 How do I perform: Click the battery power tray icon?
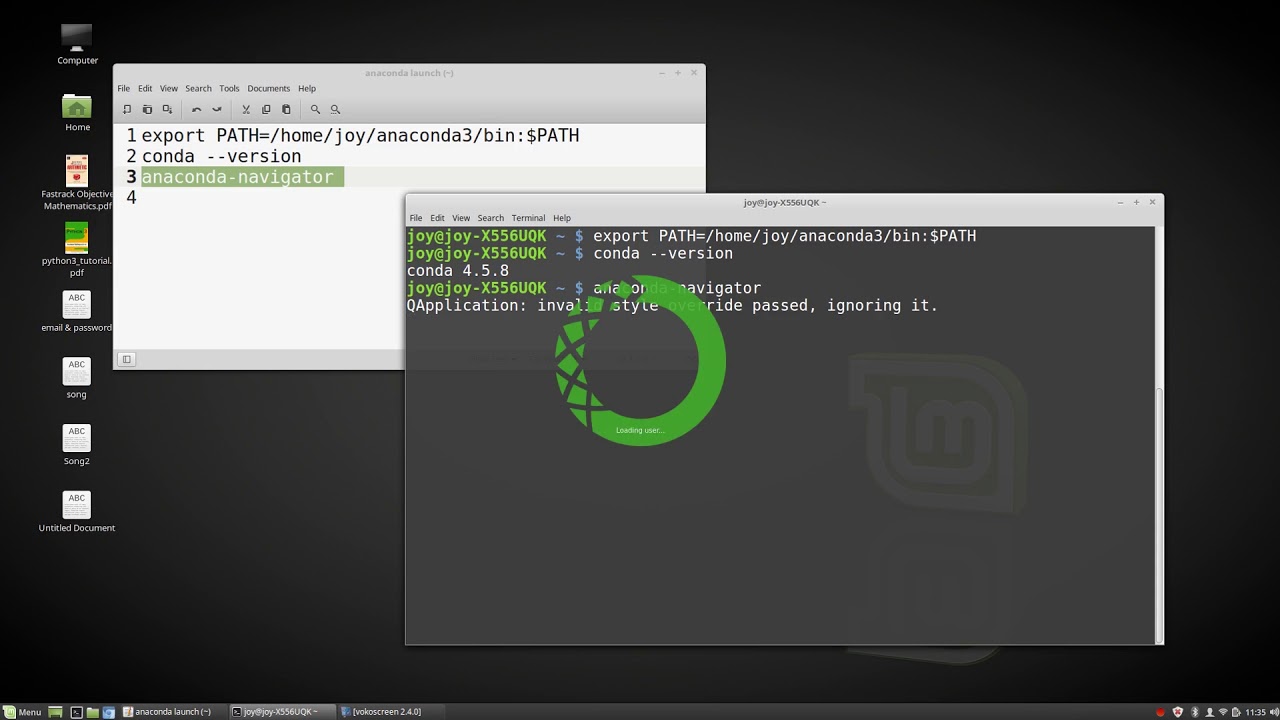click(1237, 712)
